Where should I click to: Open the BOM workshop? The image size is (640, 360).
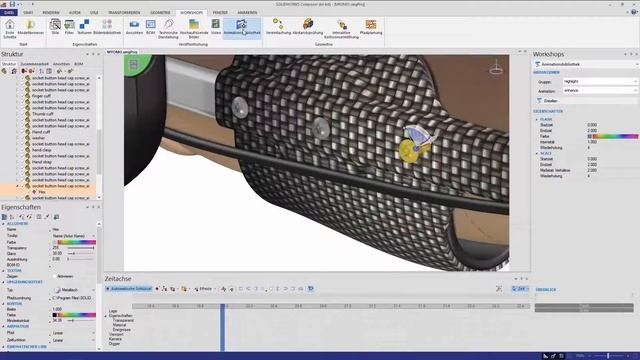click(x=151, y=27)
